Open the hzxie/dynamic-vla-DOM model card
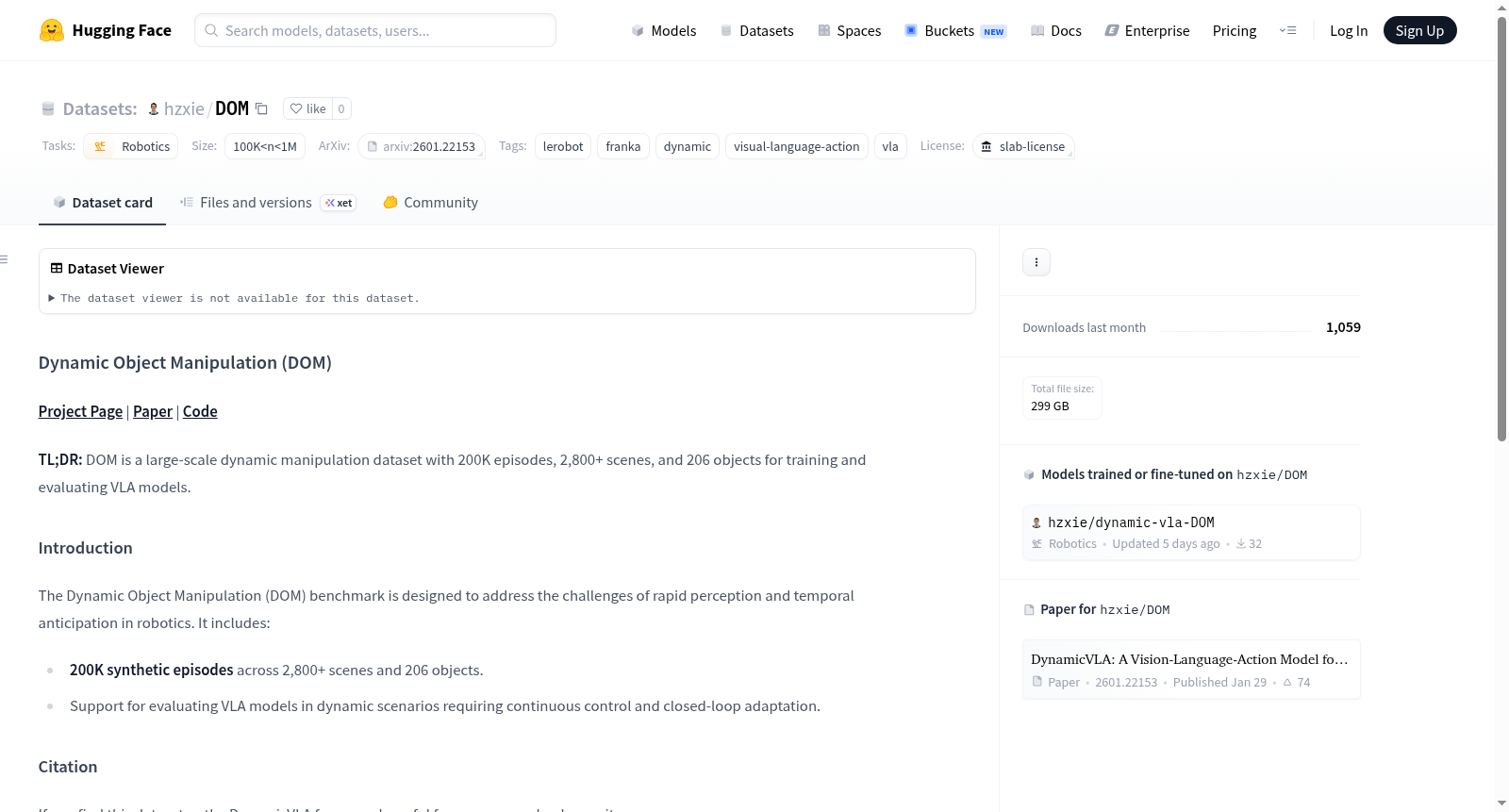 [1191, 533]
